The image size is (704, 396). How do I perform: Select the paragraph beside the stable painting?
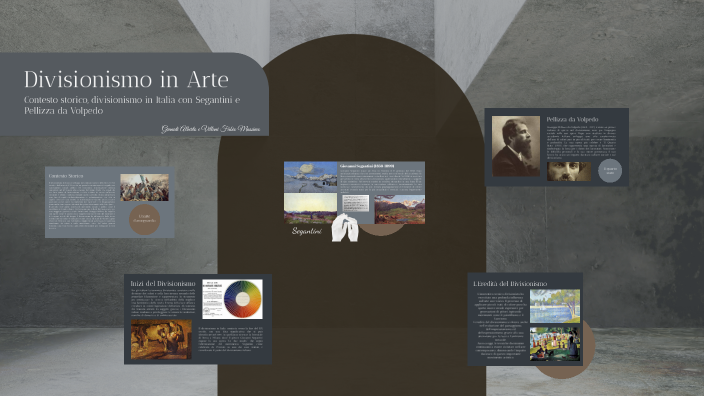click(x=231, y=339)
